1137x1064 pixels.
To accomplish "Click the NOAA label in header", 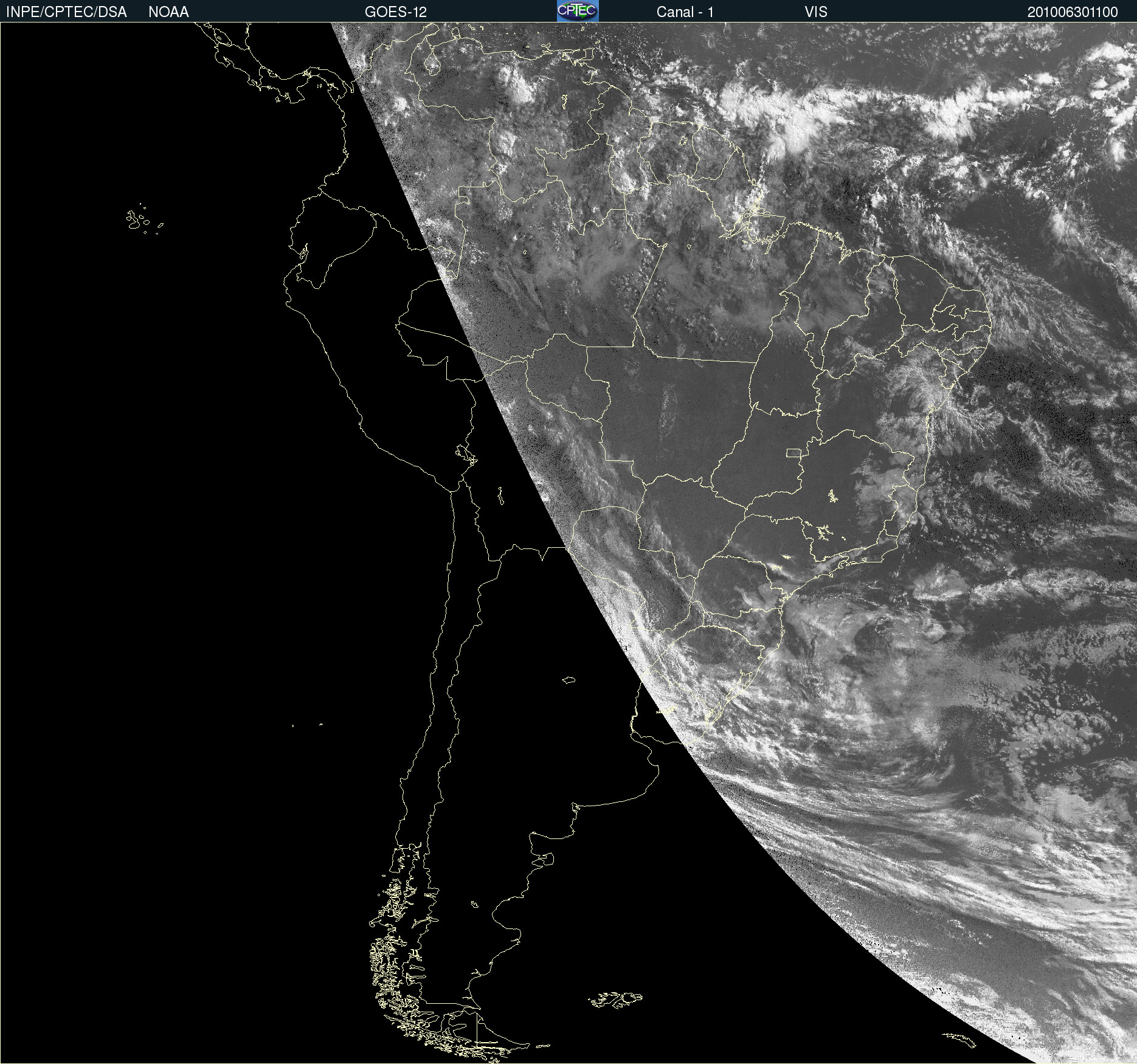I will click(x=168, y=12).
